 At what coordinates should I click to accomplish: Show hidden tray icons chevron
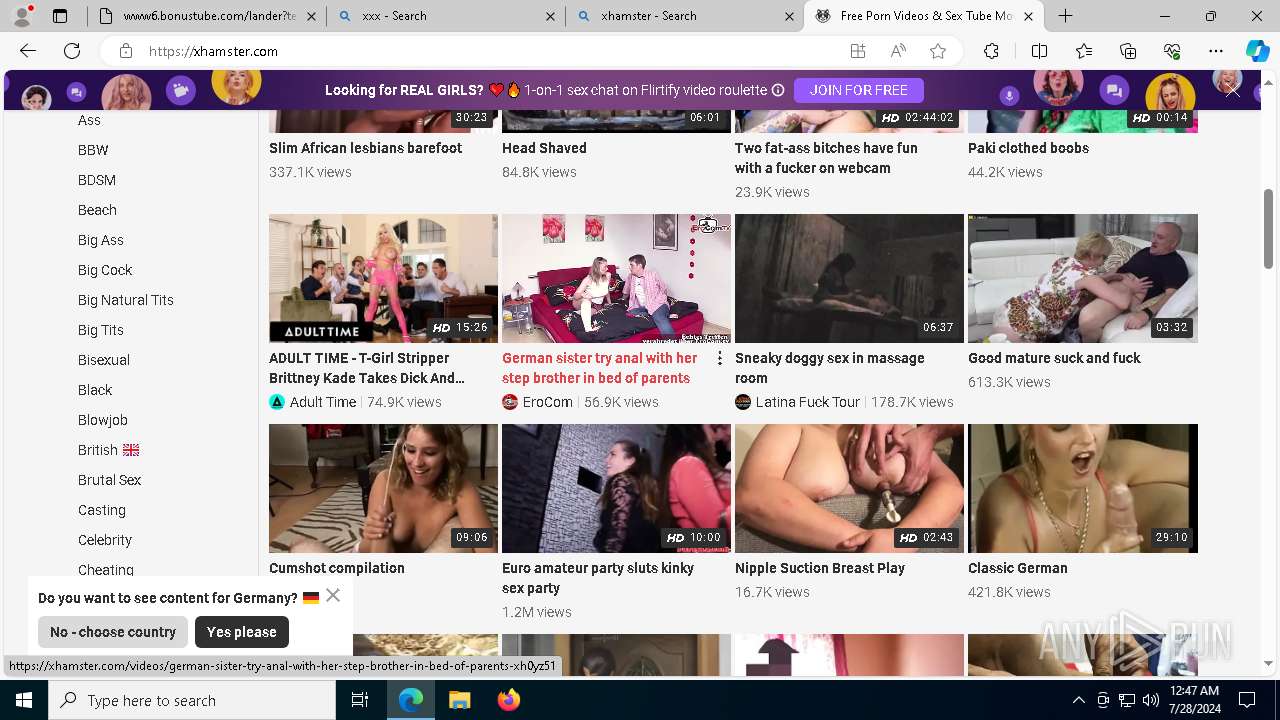click(x=1078, y=700)
